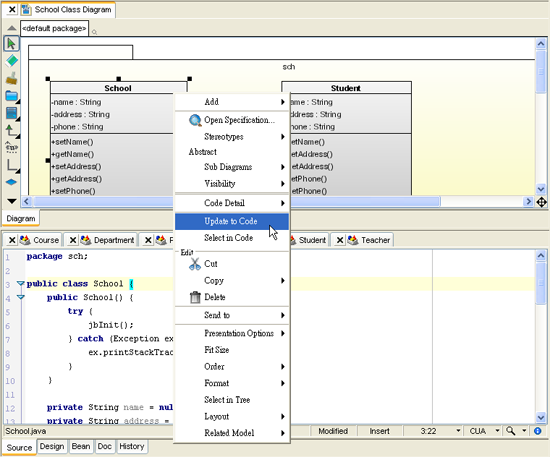Switch to the Department code tab
This screenshot has width=550, height=457.
pyautogui.click(x=114, y=240)
